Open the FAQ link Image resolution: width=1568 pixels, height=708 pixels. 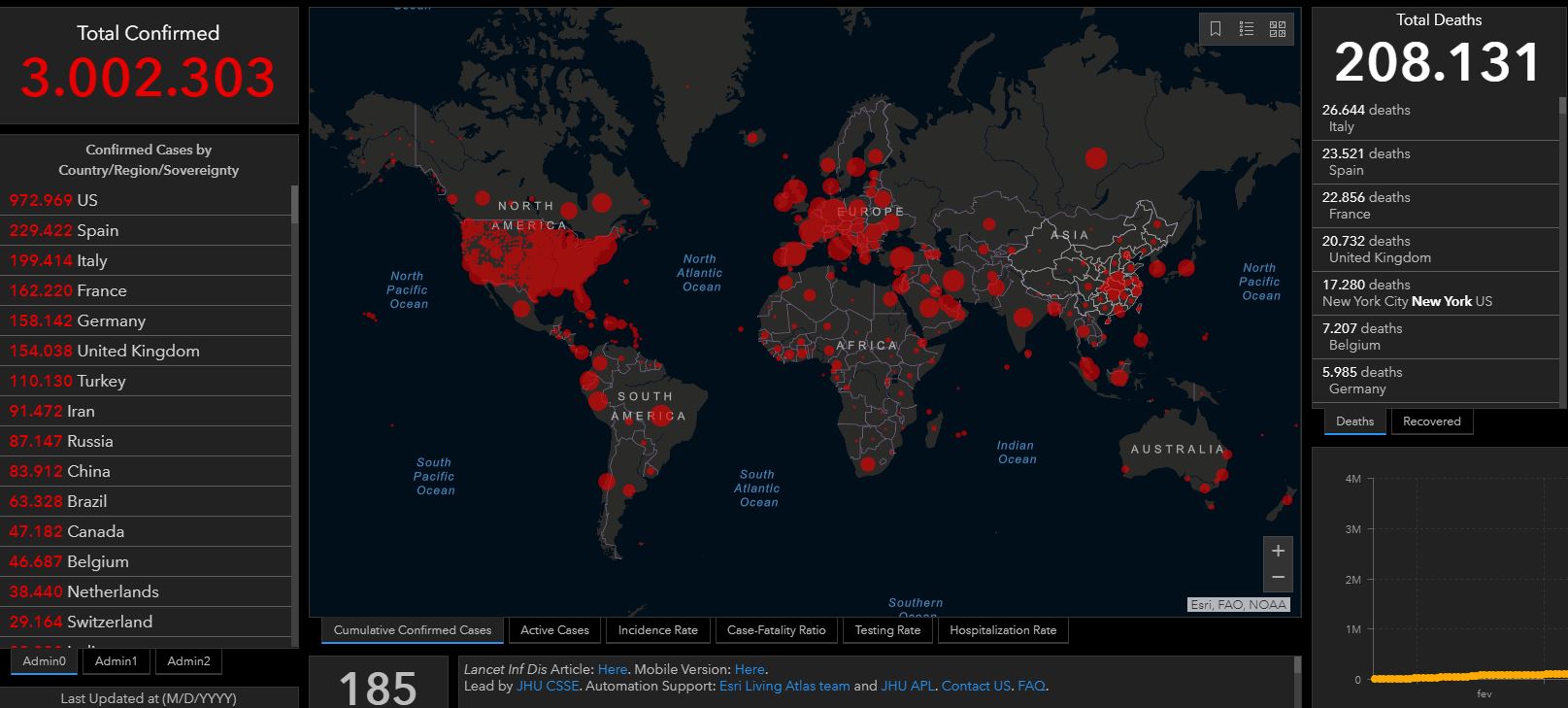(1031, 686)
